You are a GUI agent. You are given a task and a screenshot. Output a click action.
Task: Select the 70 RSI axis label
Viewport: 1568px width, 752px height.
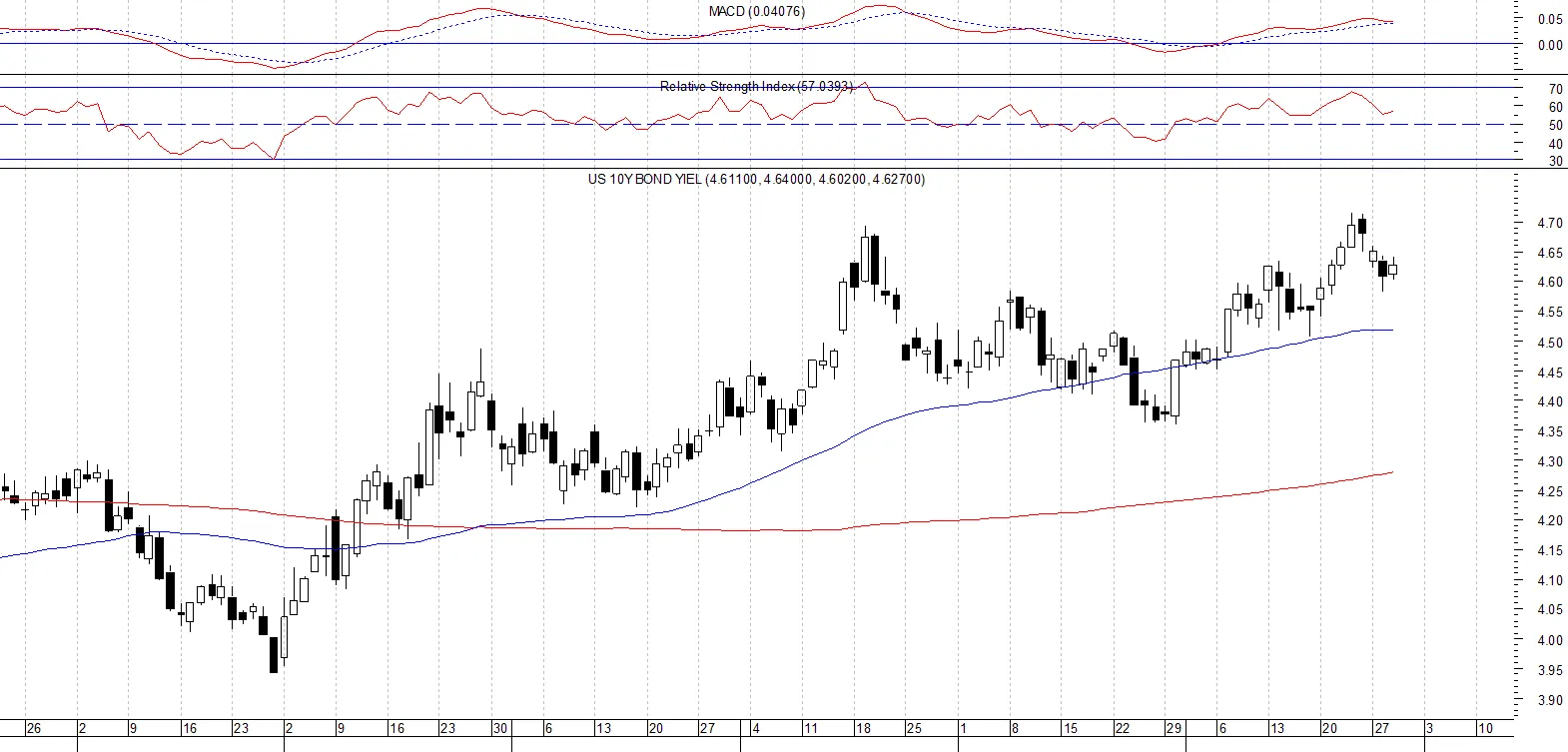click(x=1556, y=90)
